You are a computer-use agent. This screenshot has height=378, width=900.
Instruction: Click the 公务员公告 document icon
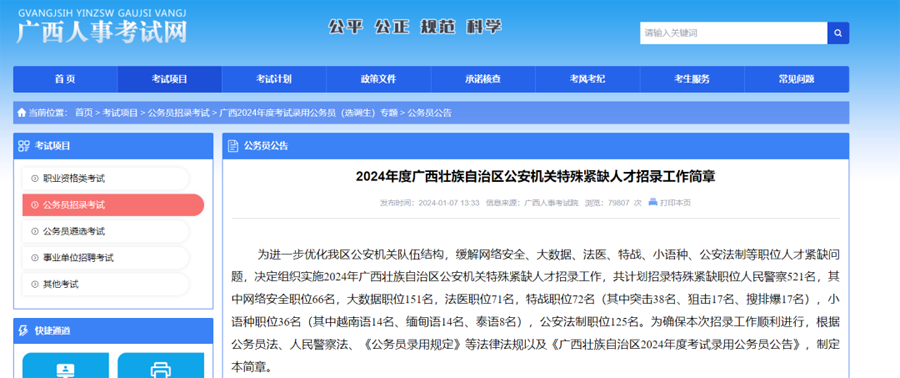coord(233,146)
